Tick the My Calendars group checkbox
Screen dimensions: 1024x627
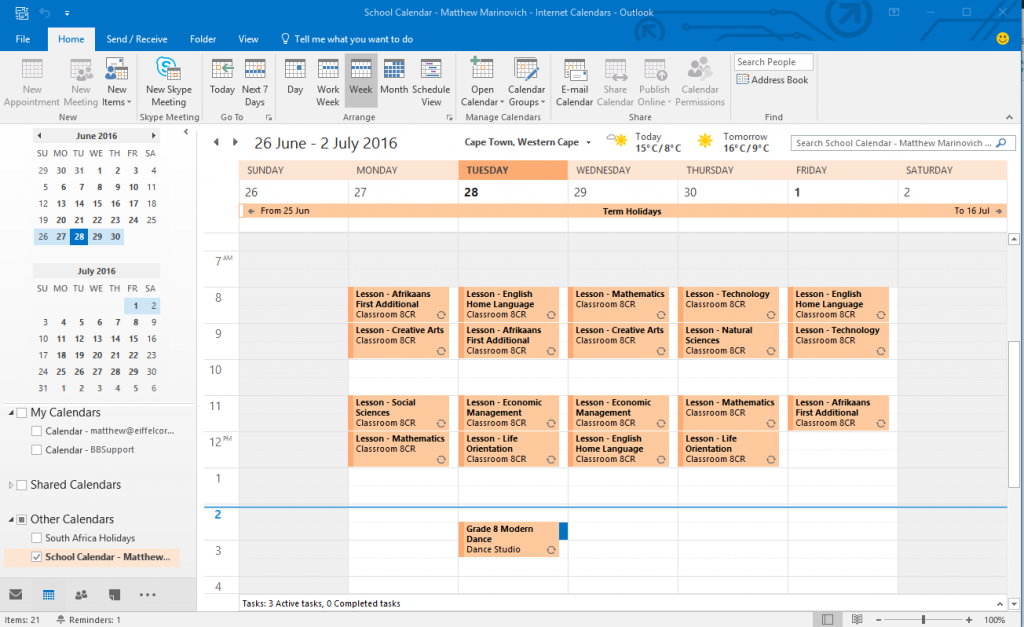[22, 413]
